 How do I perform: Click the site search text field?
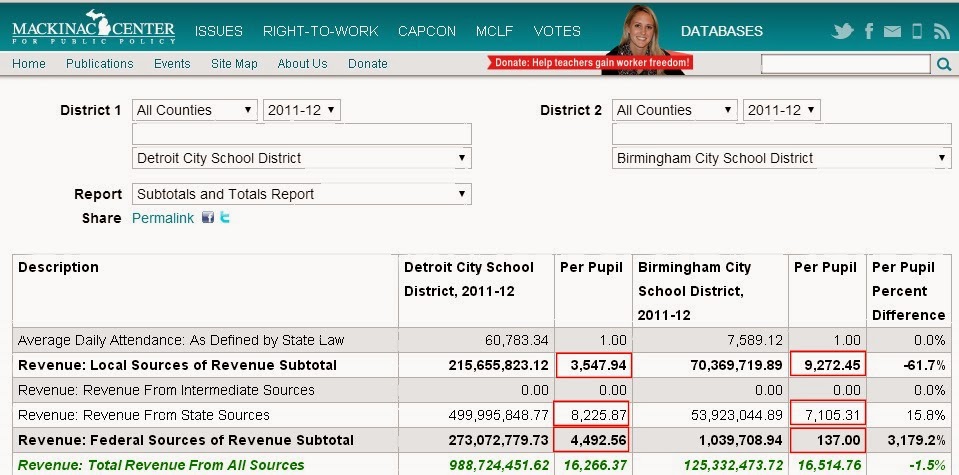click(846, 64)
